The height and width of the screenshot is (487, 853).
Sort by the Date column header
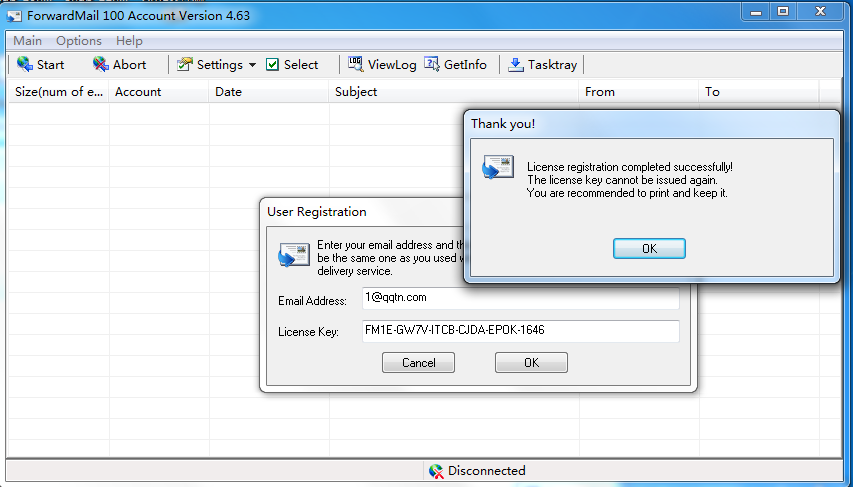(x=268, y=92)
